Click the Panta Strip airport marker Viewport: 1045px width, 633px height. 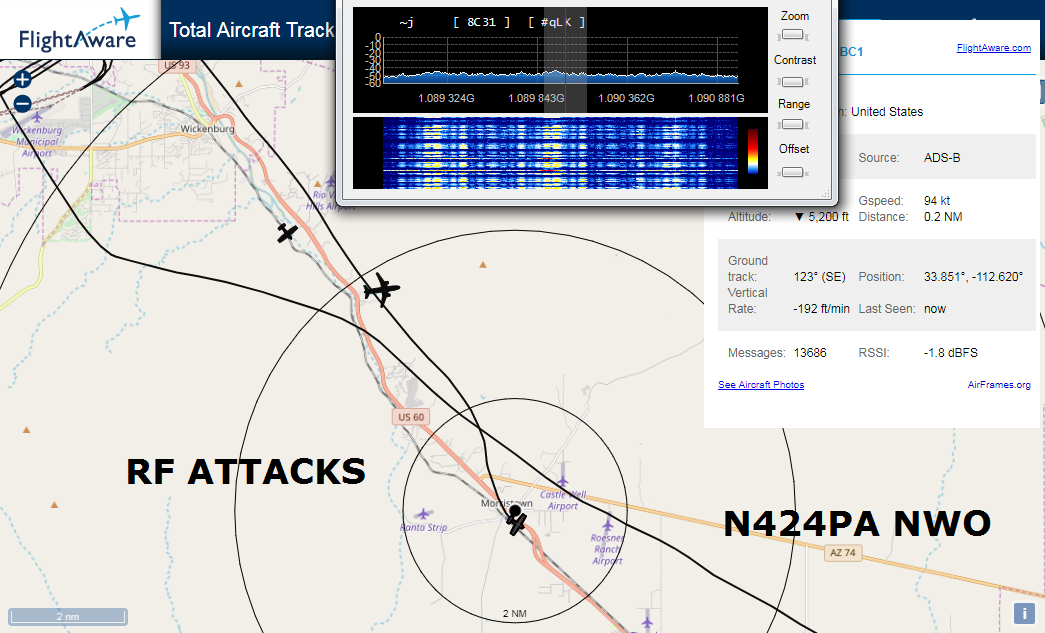coord(423,514)
